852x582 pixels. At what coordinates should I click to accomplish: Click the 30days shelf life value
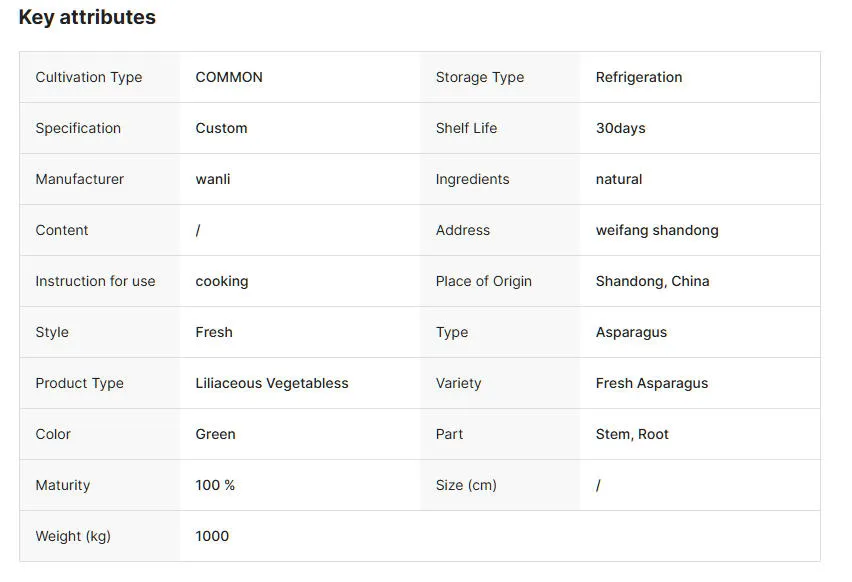621,128
